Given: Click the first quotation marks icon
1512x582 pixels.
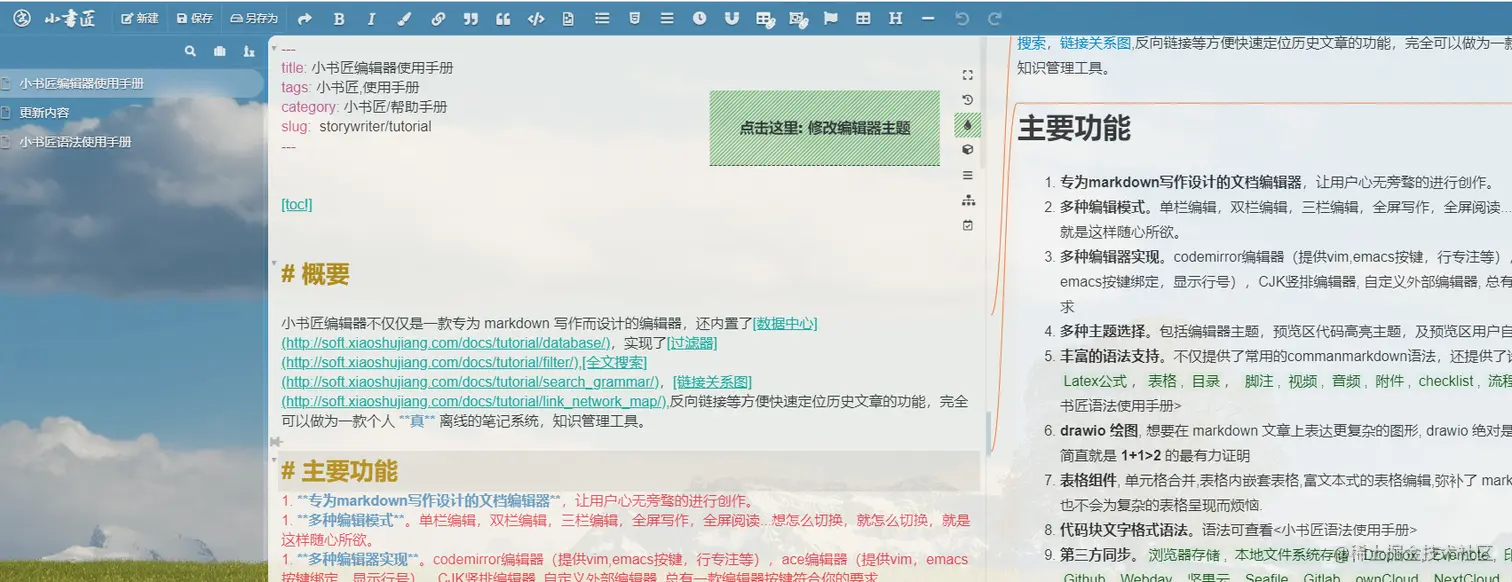Looking at the screenshot, I should pyautogui.click(x=470, y=19).
